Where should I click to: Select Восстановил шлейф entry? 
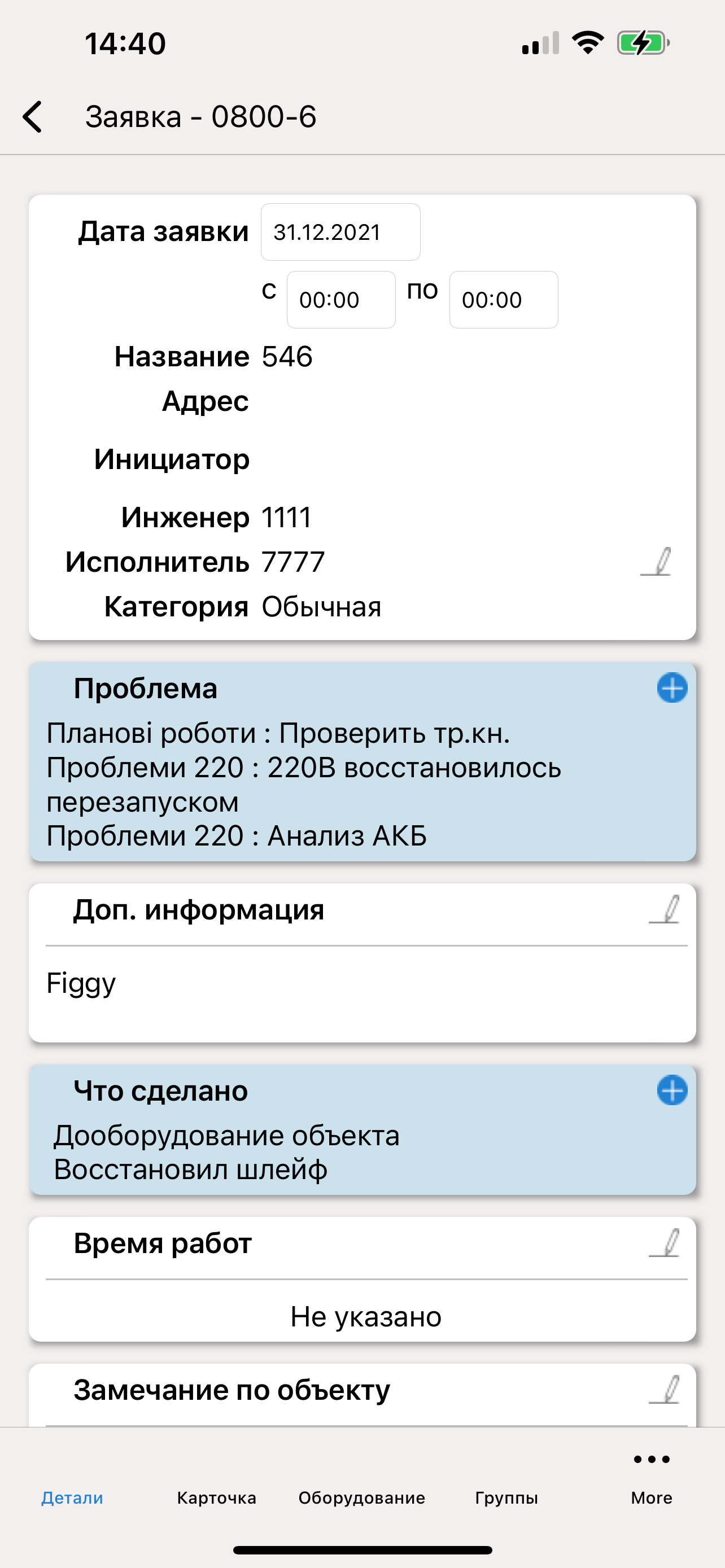pos(190,1170)
